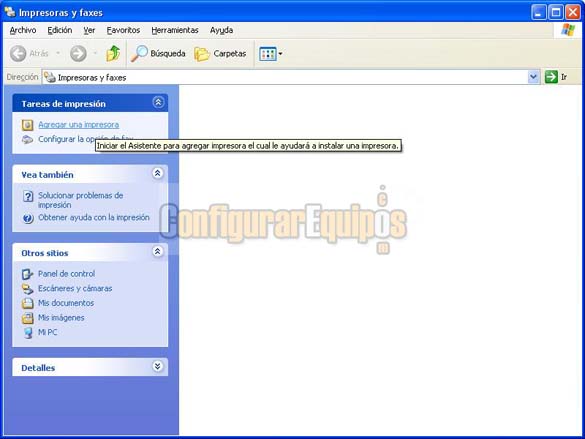This screenshot has height=439, width=585.
Task: Open the forward history dropdown arrow
Action: click(x=95, y=53)
